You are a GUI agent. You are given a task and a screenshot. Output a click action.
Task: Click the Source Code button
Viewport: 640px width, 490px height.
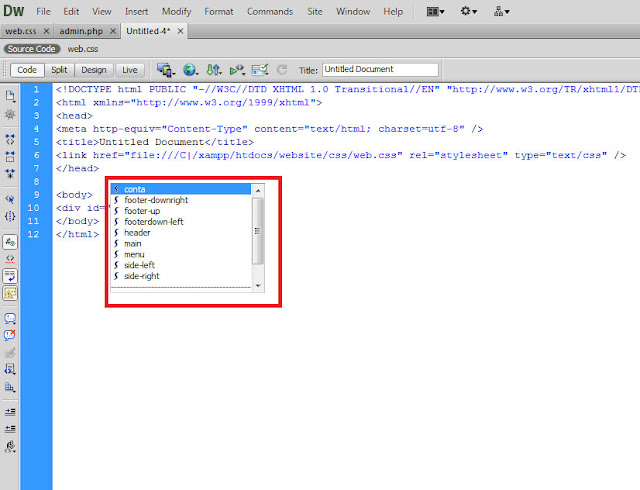point(32,49)
